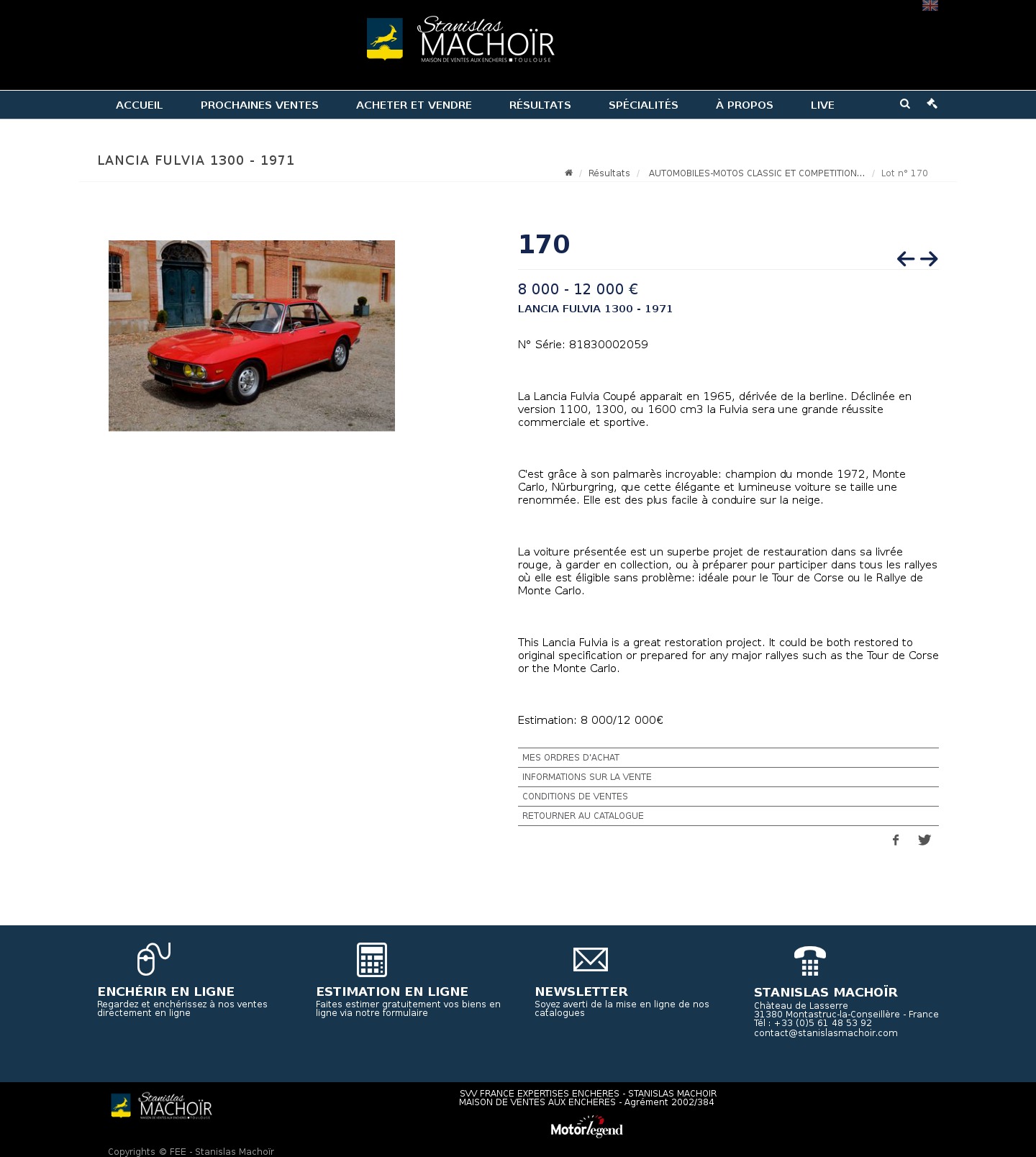Click the mouse icon above Enchérir en ligne
The width and height of the screenshot is (1036, 1157).
tap(154, 959)
